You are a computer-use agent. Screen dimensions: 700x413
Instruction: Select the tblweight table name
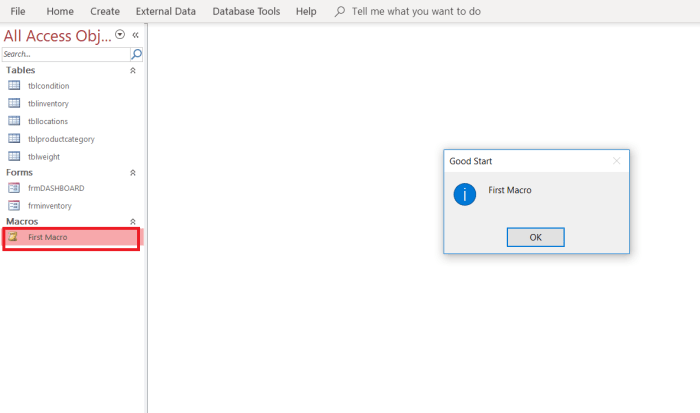pyautogui.click(x=44, y=157)
